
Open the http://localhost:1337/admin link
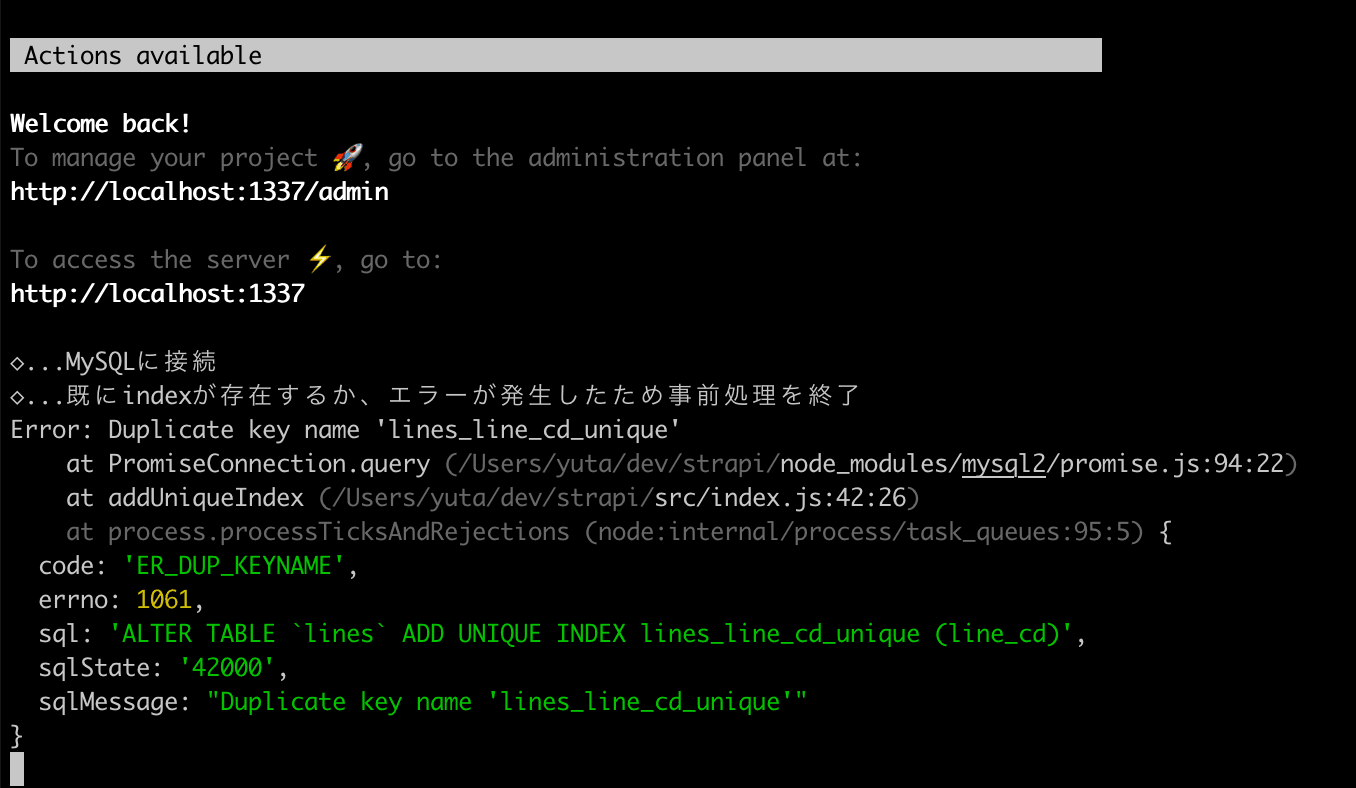199,192
